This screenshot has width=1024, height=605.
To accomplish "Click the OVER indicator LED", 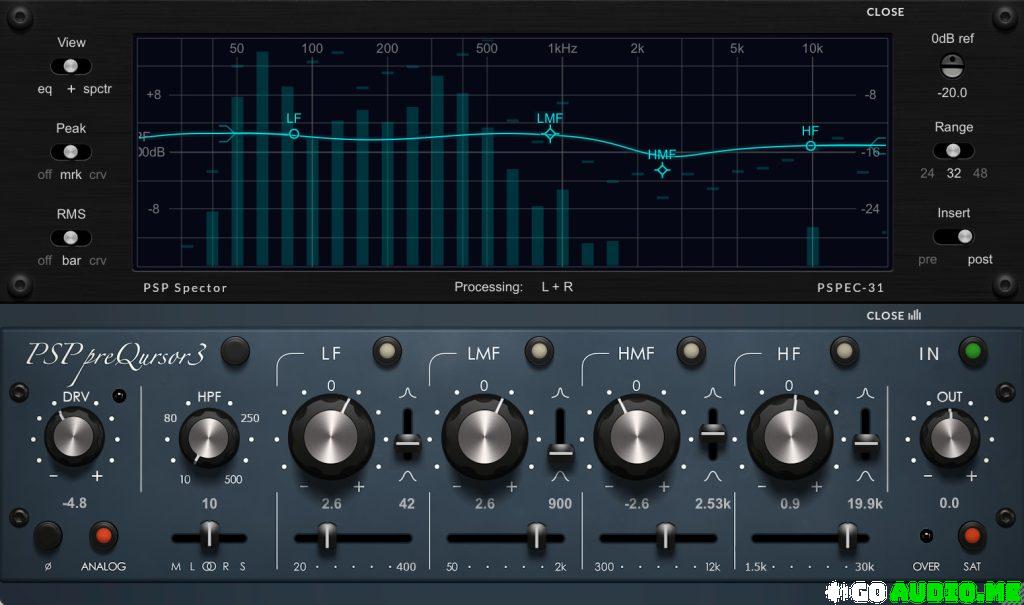I will pos(926,536).
